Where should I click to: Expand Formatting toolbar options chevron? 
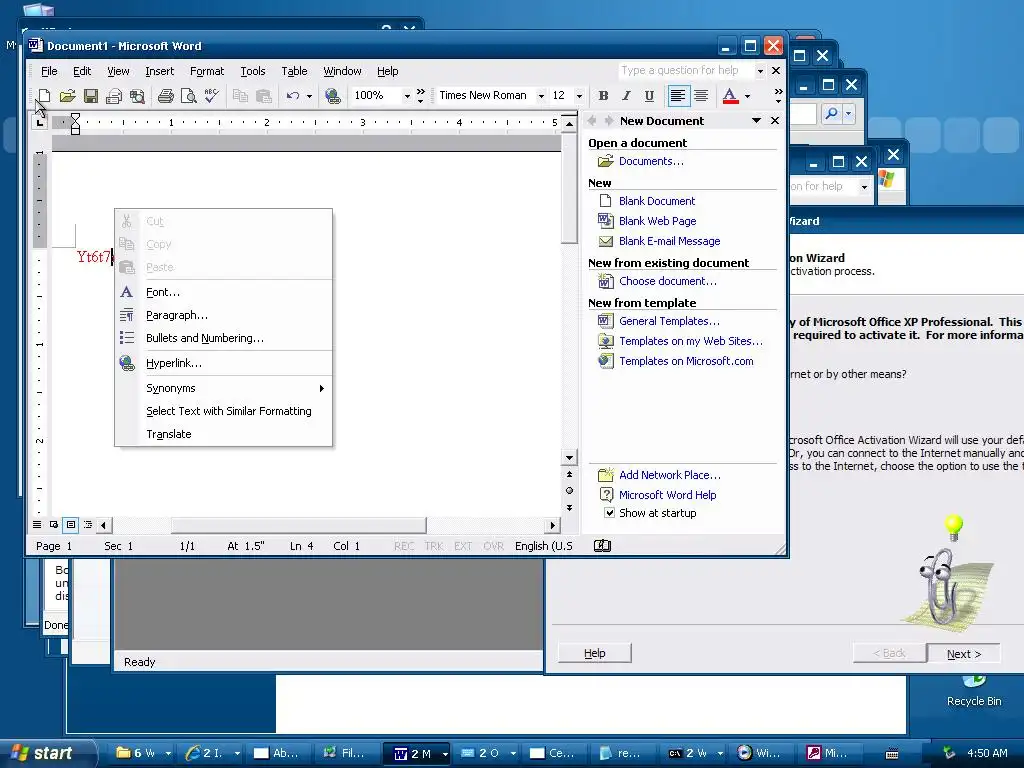coord(778,96)
